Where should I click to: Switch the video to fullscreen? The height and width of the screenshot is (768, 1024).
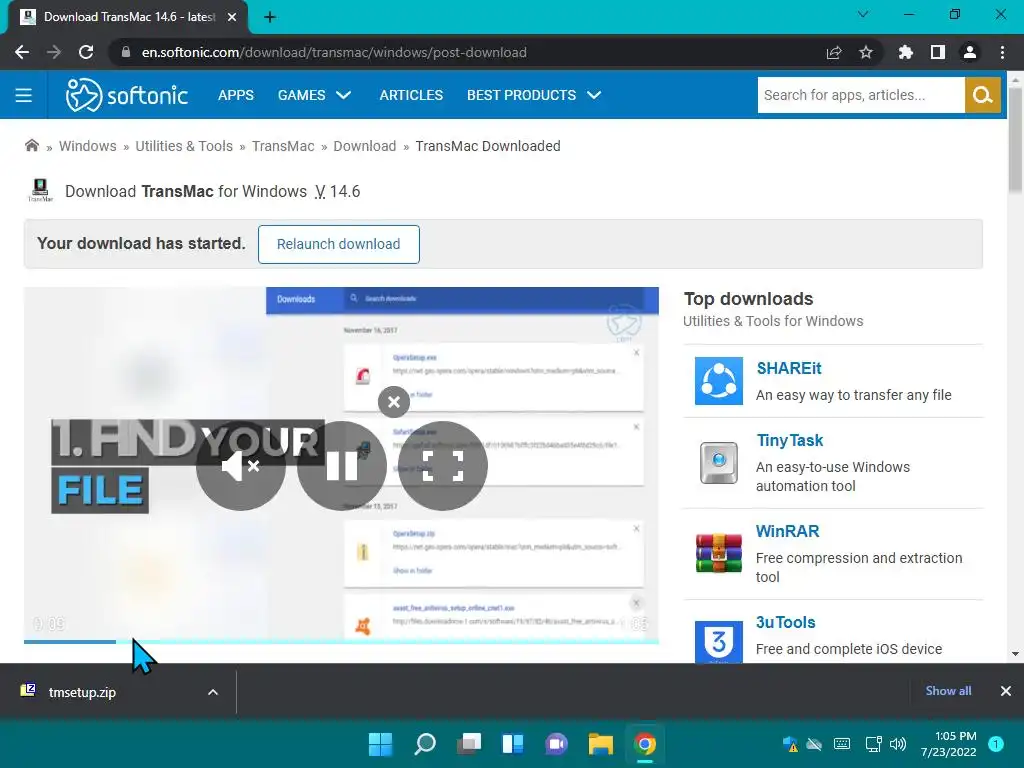(x=443, y=466)
